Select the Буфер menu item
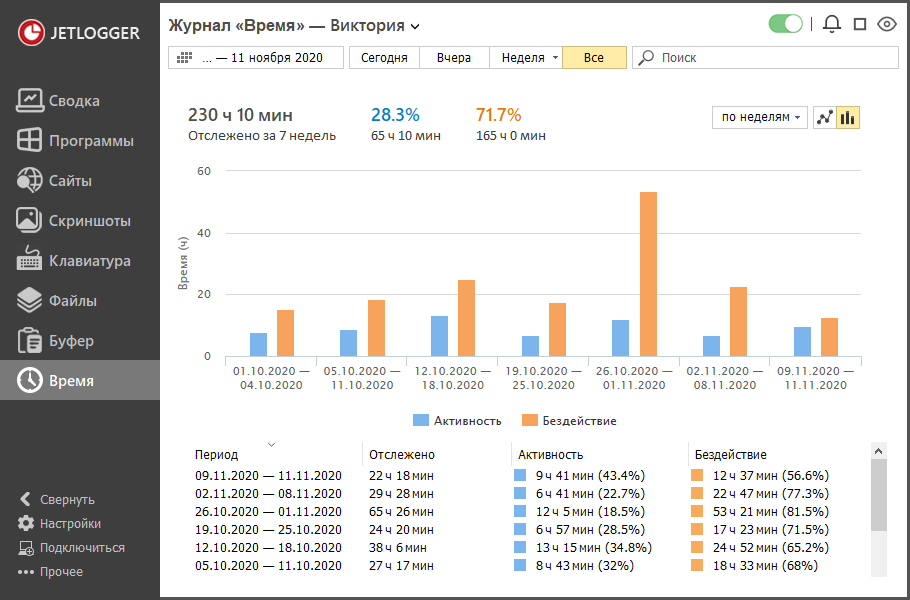Screen dimensions: 910x600 click(x=70, y=341)
